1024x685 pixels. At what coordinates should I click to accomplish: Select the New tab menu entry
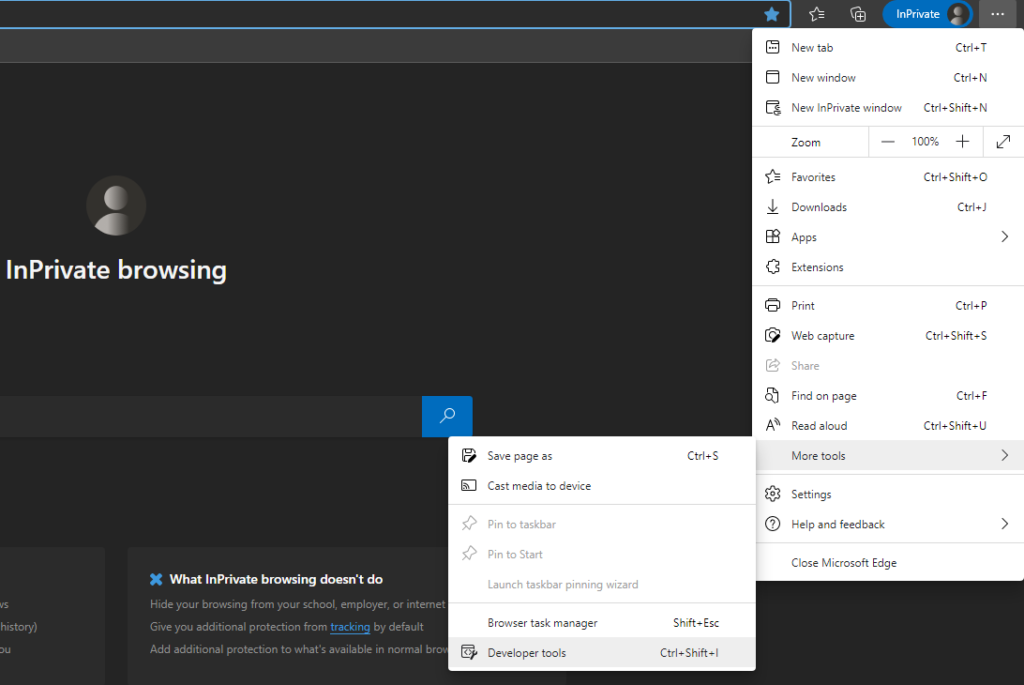tap(889, 47)
